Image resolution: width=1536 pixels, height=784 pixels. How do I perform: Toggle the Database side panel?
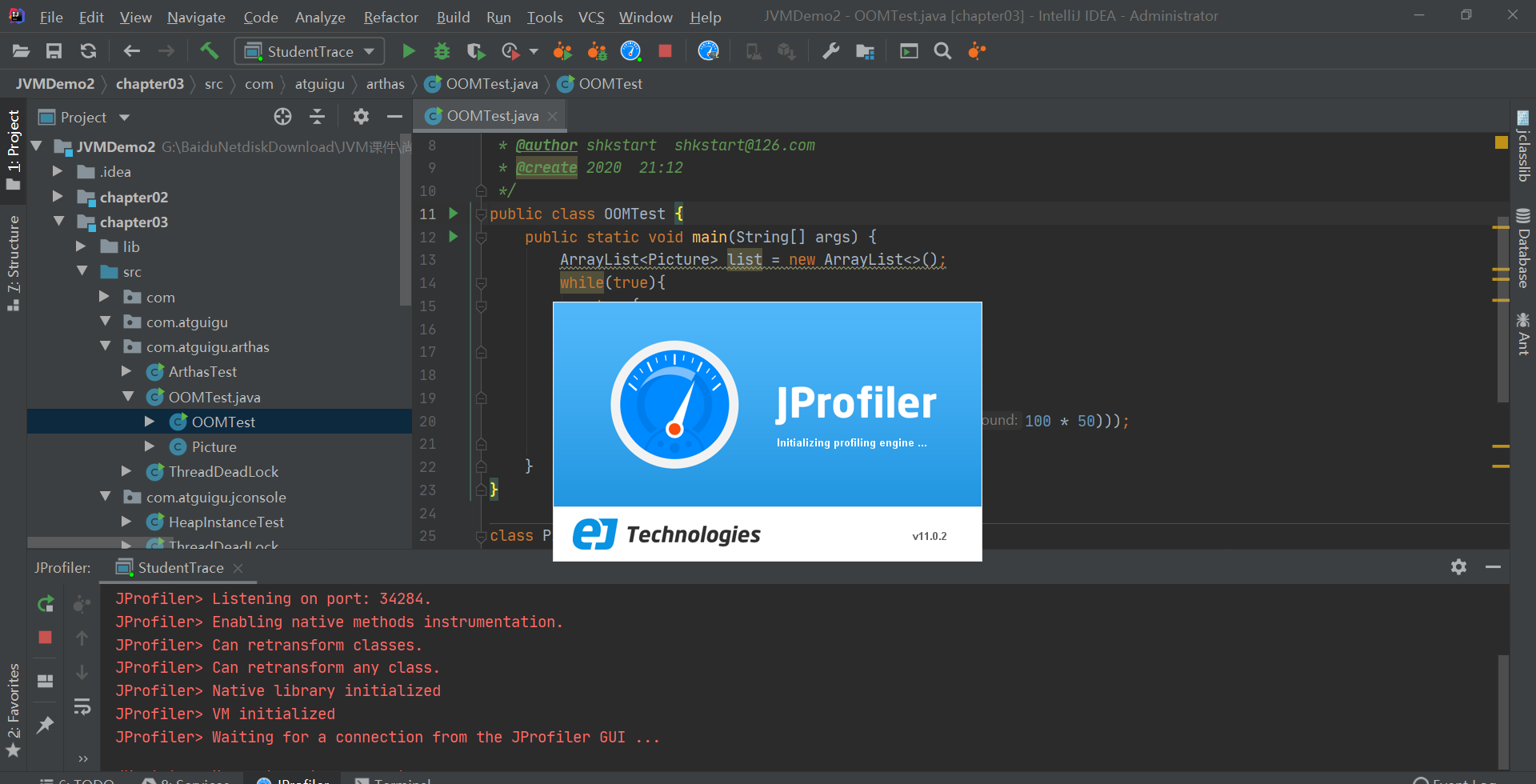[1523, 248]
